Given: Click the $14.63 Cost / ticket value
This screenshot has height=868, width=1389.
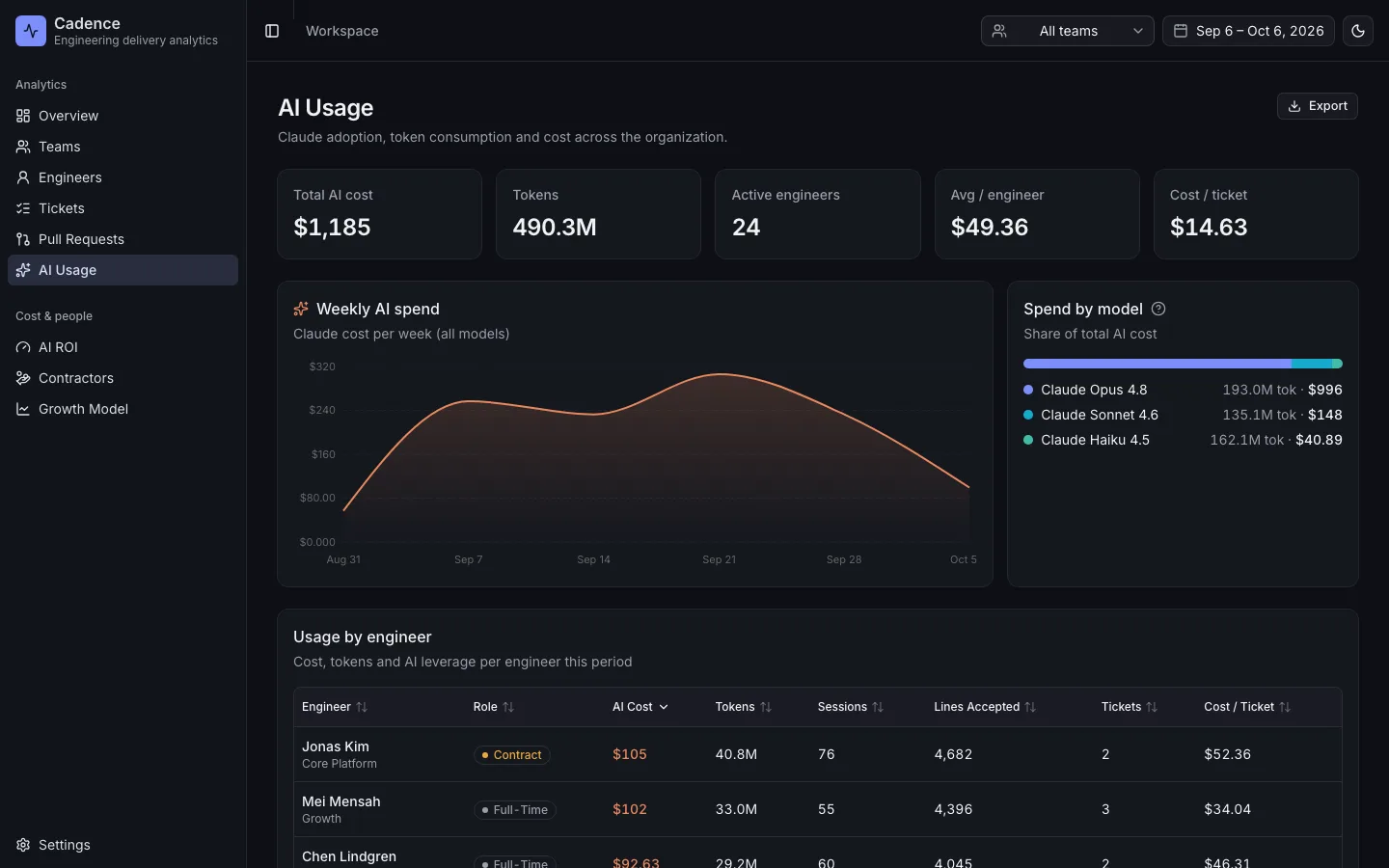Looking at the screenshot, I should pyautogui.click(x=1209, y=227).
